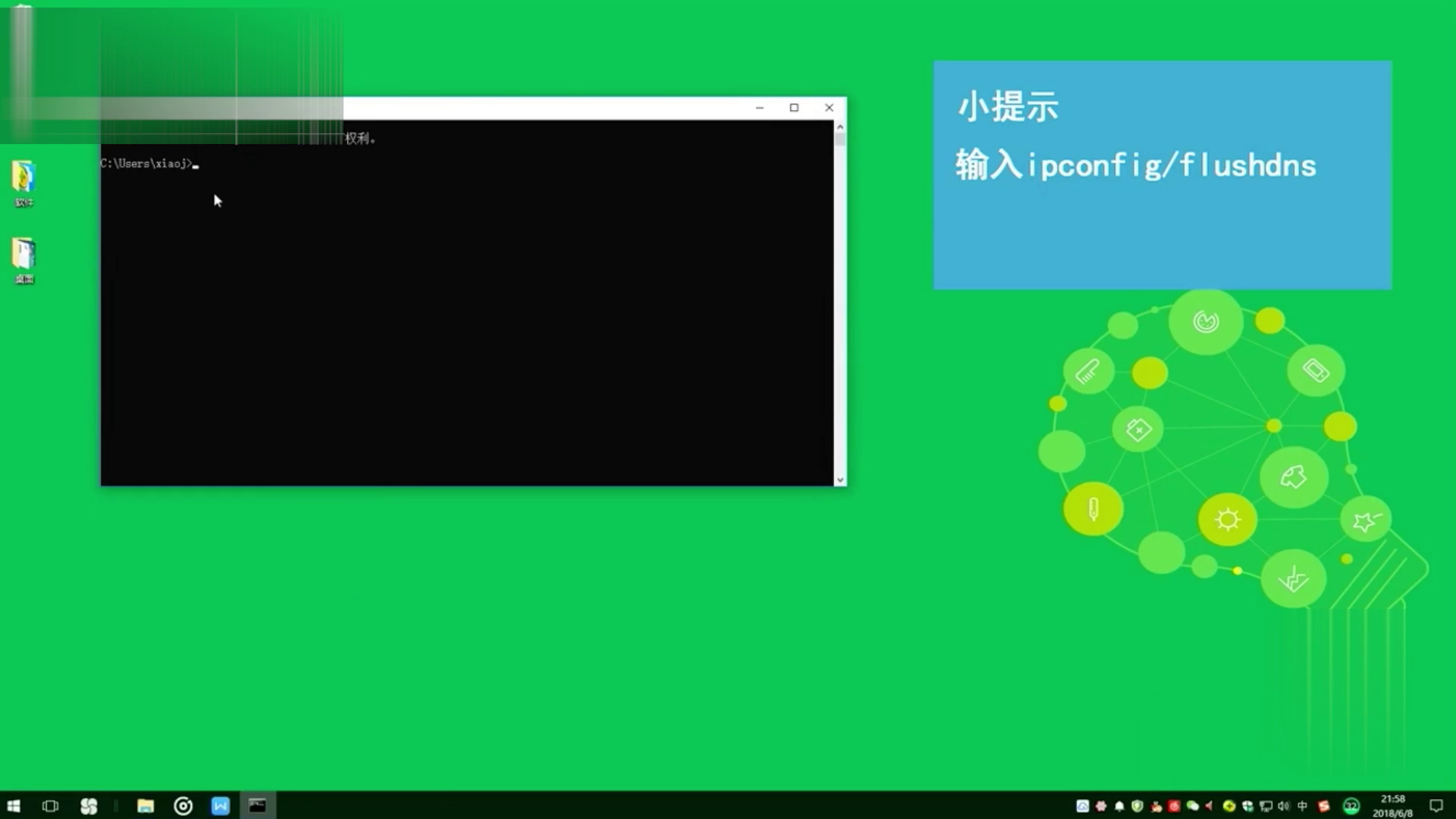Launch the blue W application
This screenshot has width=1456, height=819.
[x=221, y=805]
